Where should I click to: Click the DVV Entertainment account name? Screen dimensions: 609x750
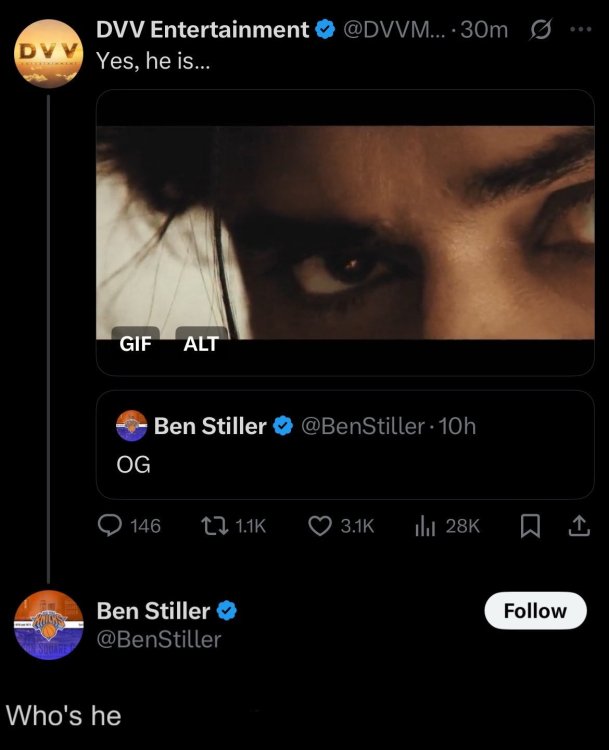click(x=202, y=30)
